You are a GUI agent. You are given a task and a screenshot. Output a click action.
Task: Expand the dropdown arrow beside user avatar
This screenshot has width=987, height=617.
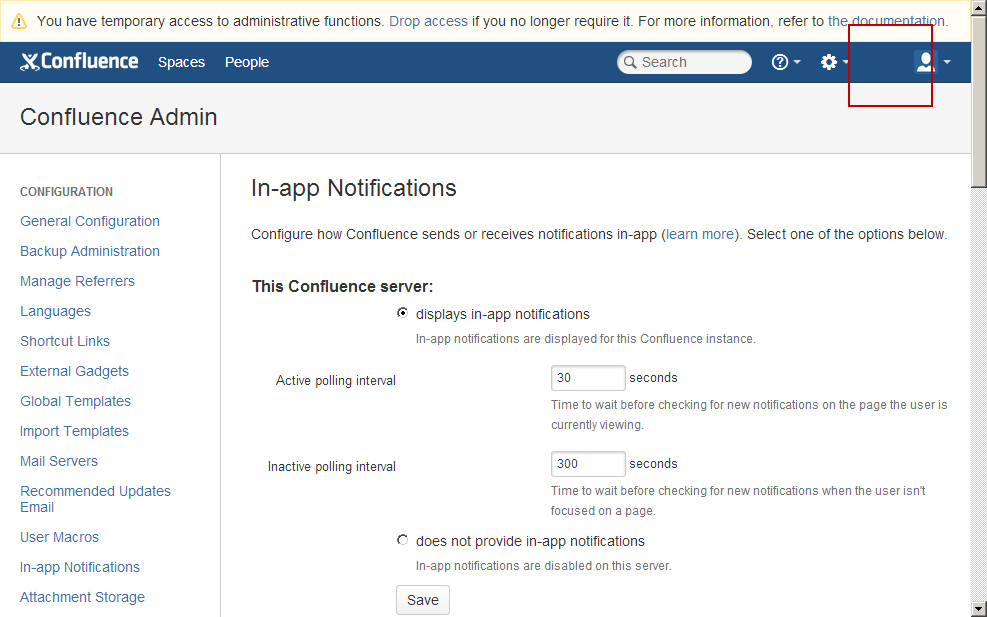pos(947,62)
